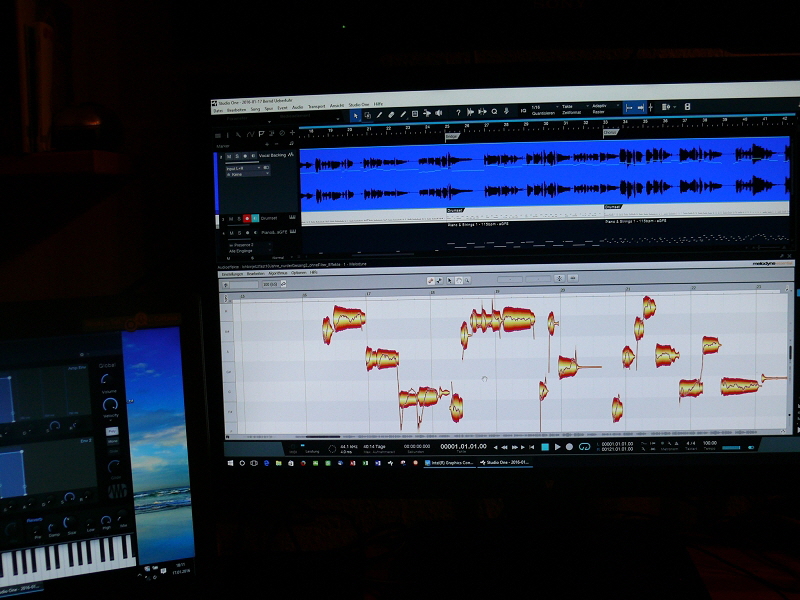Screen dimensions: 800x600
Task: Open the Algorithmus menu in Melodyne
Action: click(276, 272)
